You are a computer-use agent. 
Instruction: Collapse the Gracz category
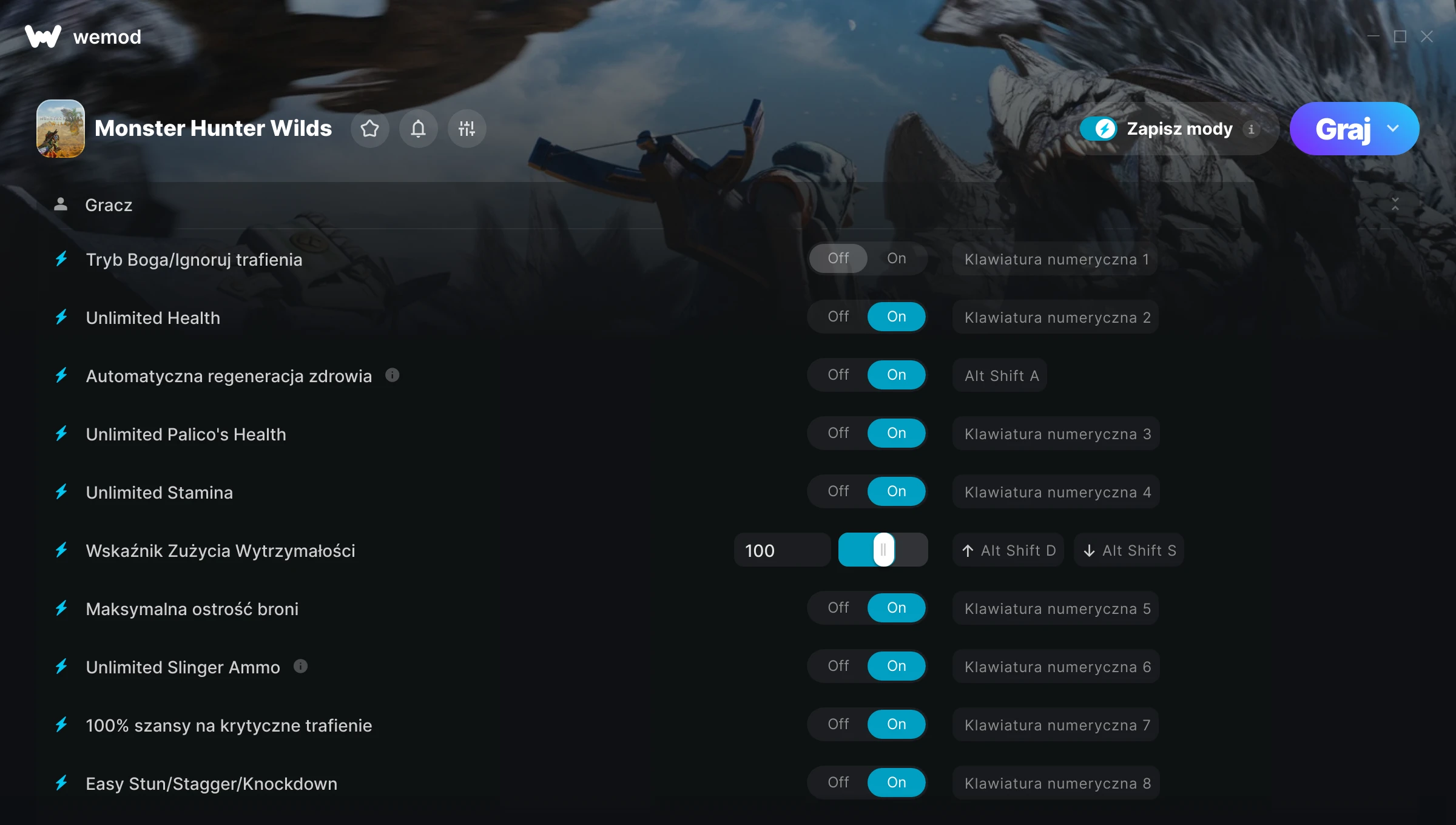point(1395,204)
